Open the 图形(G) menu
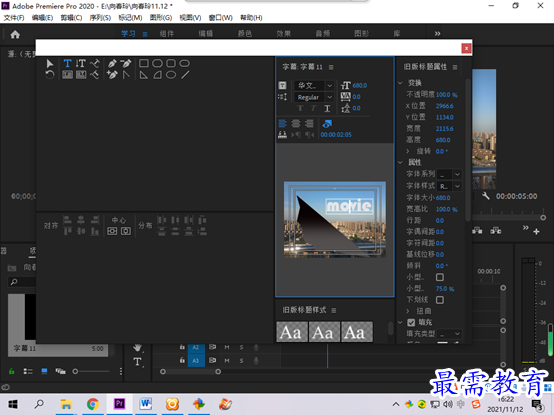The width and height of the screenshot is (554, 415). [161, 18]
